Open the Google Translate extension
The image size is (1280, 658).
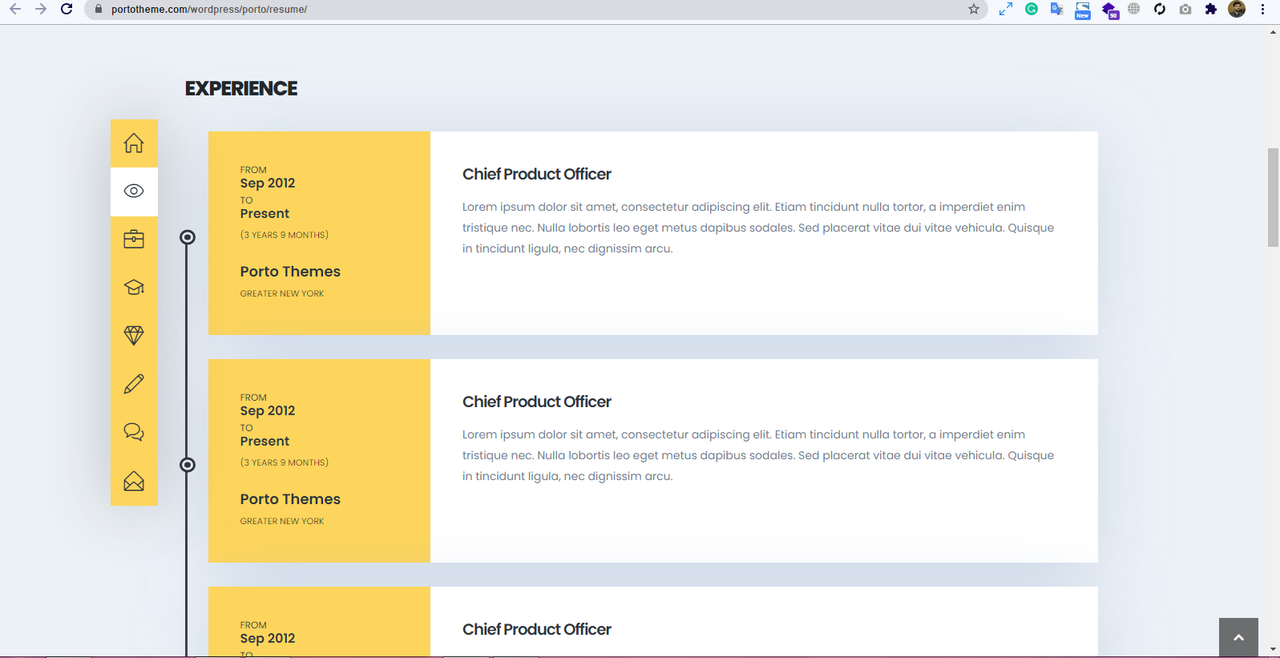click(1056, 9)
